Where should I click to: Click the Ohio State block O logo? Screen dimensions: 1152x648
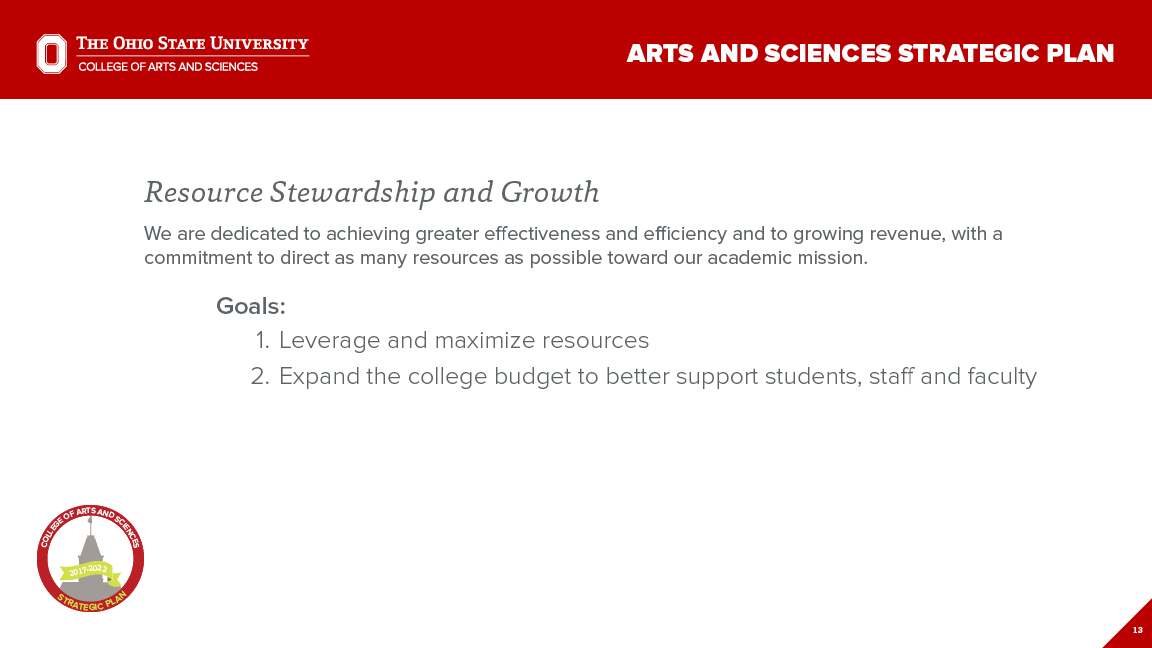pos(52,53)
